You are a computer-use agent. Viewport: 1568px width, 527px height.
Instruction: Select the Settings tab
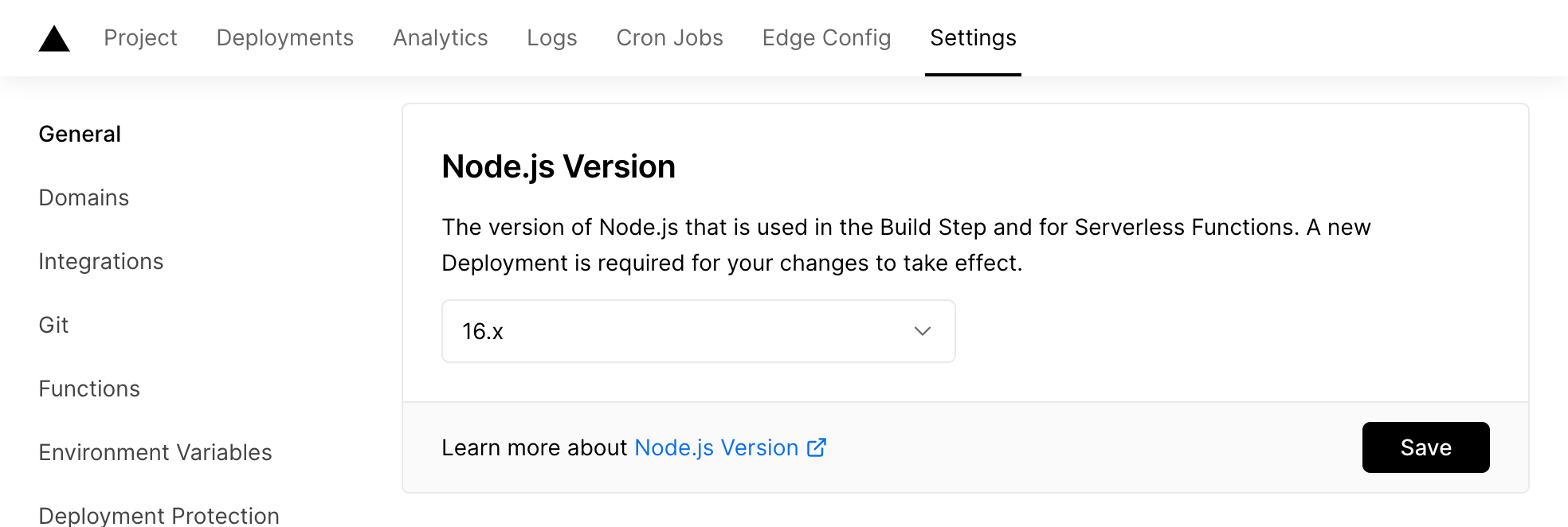coord(973,37)
